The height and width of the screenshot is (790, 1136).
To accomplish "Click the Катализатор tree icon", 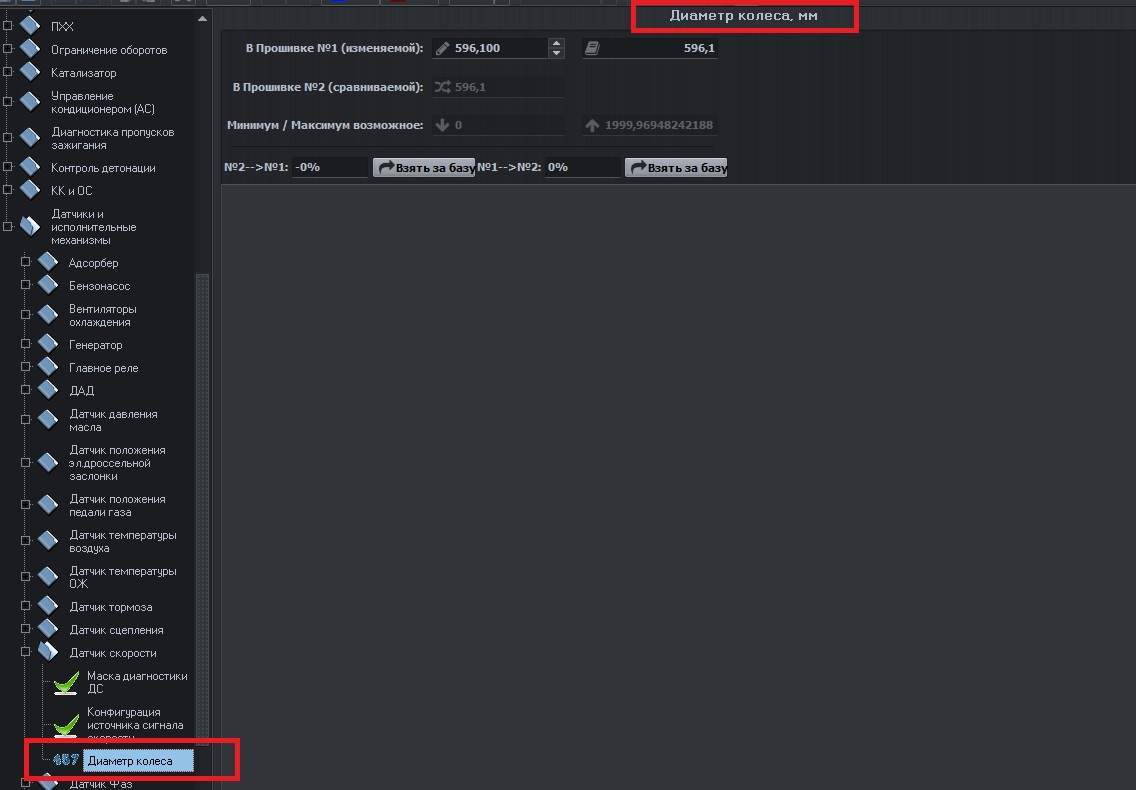I will 30,73.
